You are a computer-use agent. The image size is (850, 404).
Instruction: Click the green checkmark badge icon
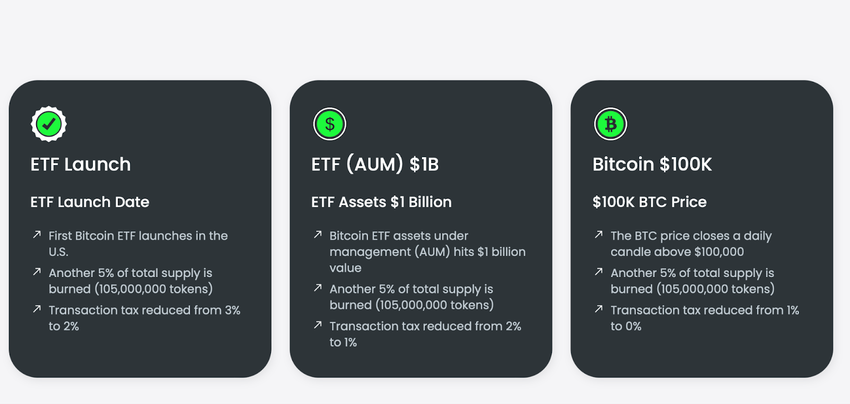click(x=49, y=124)
